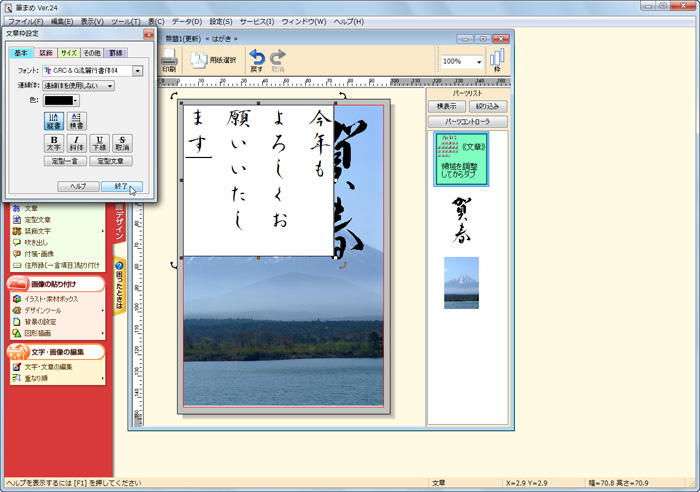Open the font (フォント) dropdown list
Viewport: 700px width, 492px height.
click(137, 71)
